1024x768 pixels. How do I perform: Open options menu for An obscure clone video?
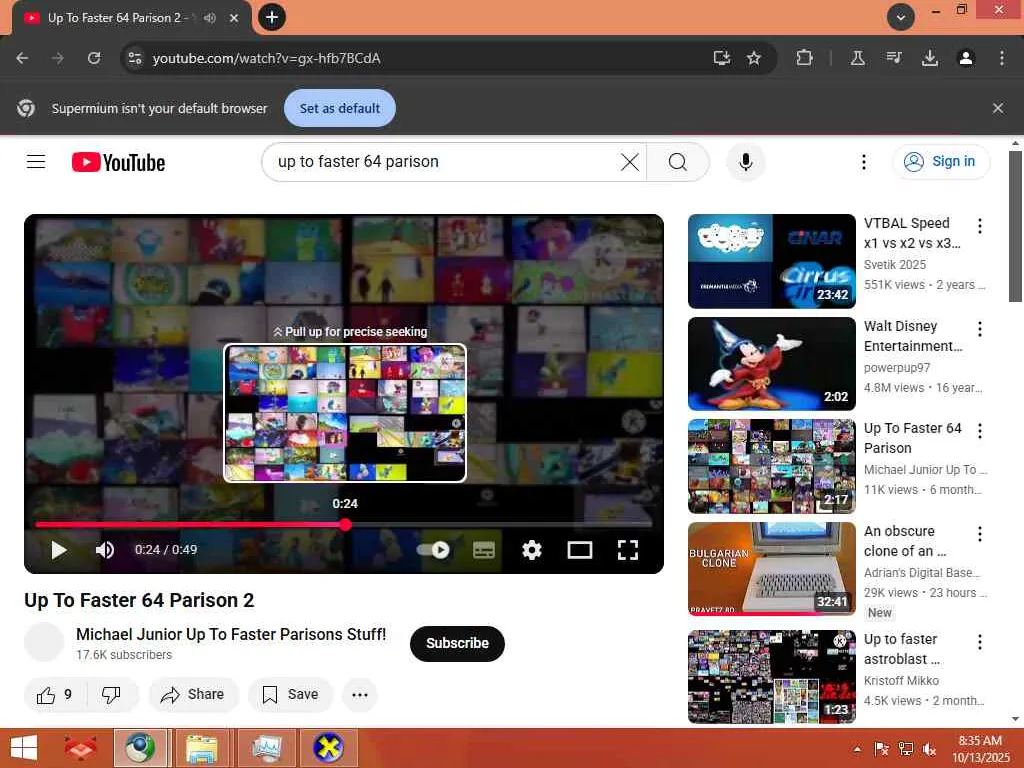(980, 534)
